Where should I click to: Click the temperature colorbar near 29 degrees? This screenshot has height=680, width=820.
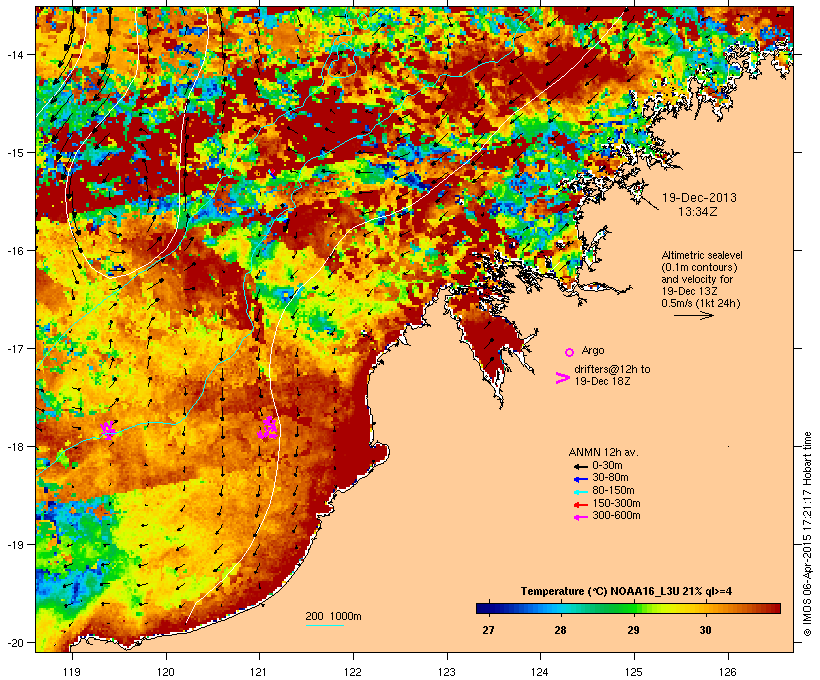633,608
